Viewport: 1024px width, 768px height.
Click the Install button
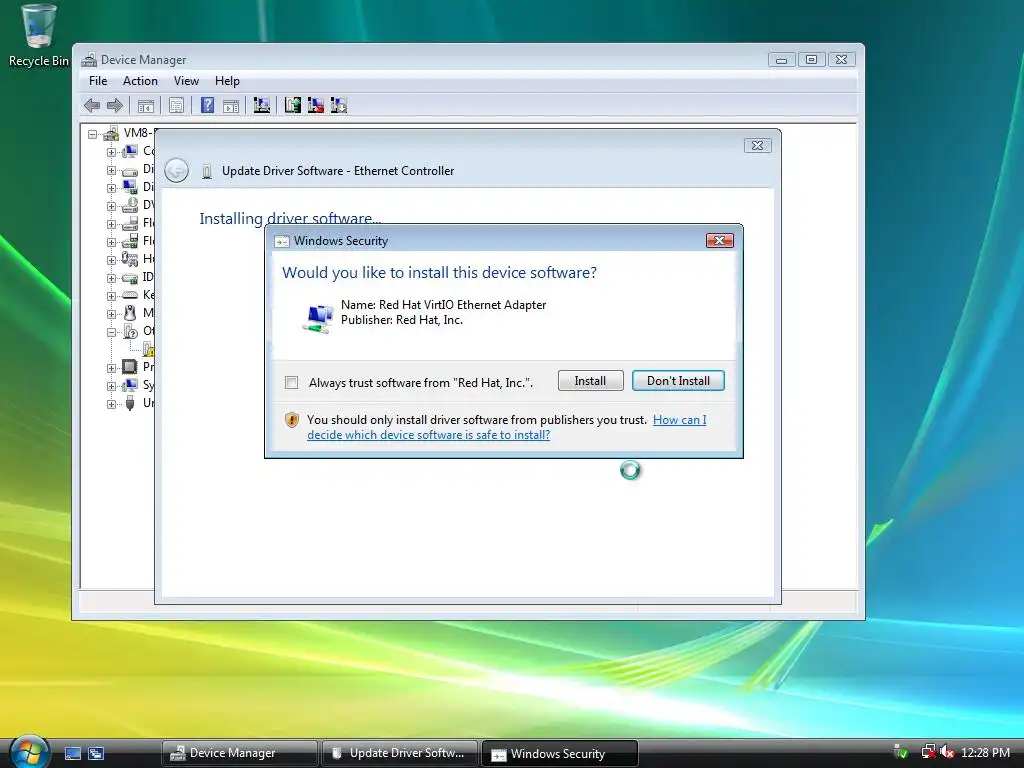(x=590, y=381)
